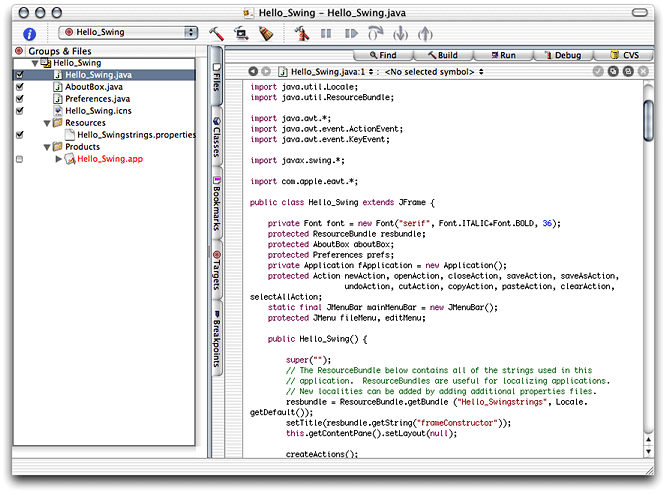Select the Resources folder
Image resolution: width=667 pixels, height=495 pixels.
click(x=85, y=123)
